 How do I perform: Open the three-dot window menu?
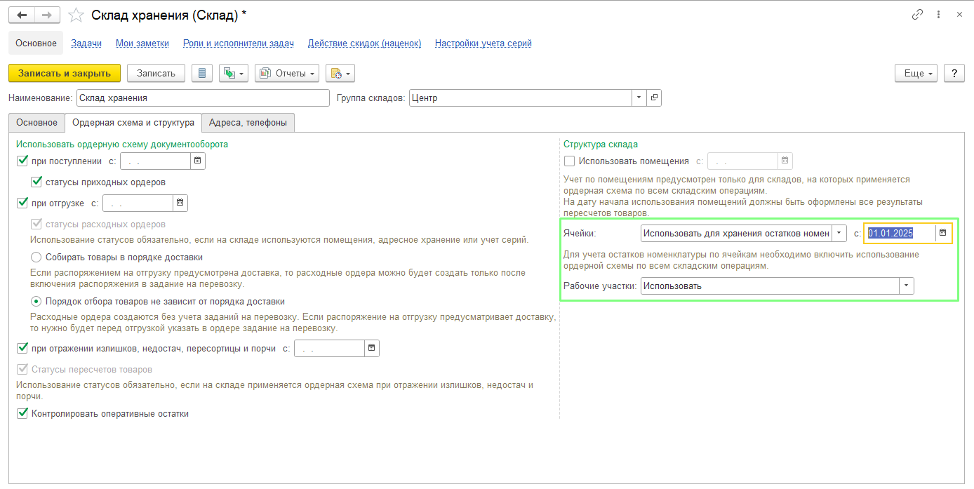coord(939,15)
